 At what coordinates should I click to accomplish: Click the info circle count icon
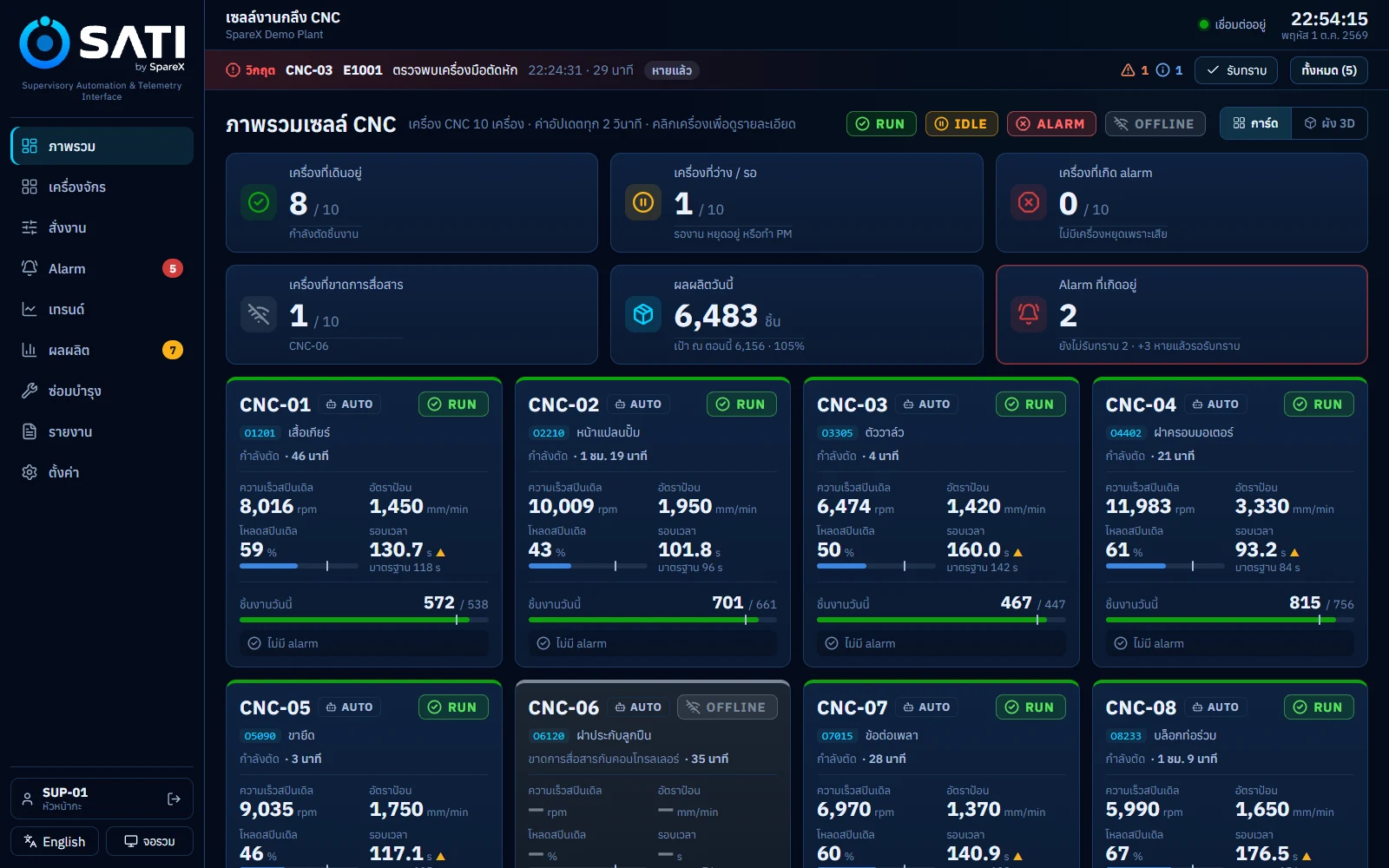tap(1162, 70)
